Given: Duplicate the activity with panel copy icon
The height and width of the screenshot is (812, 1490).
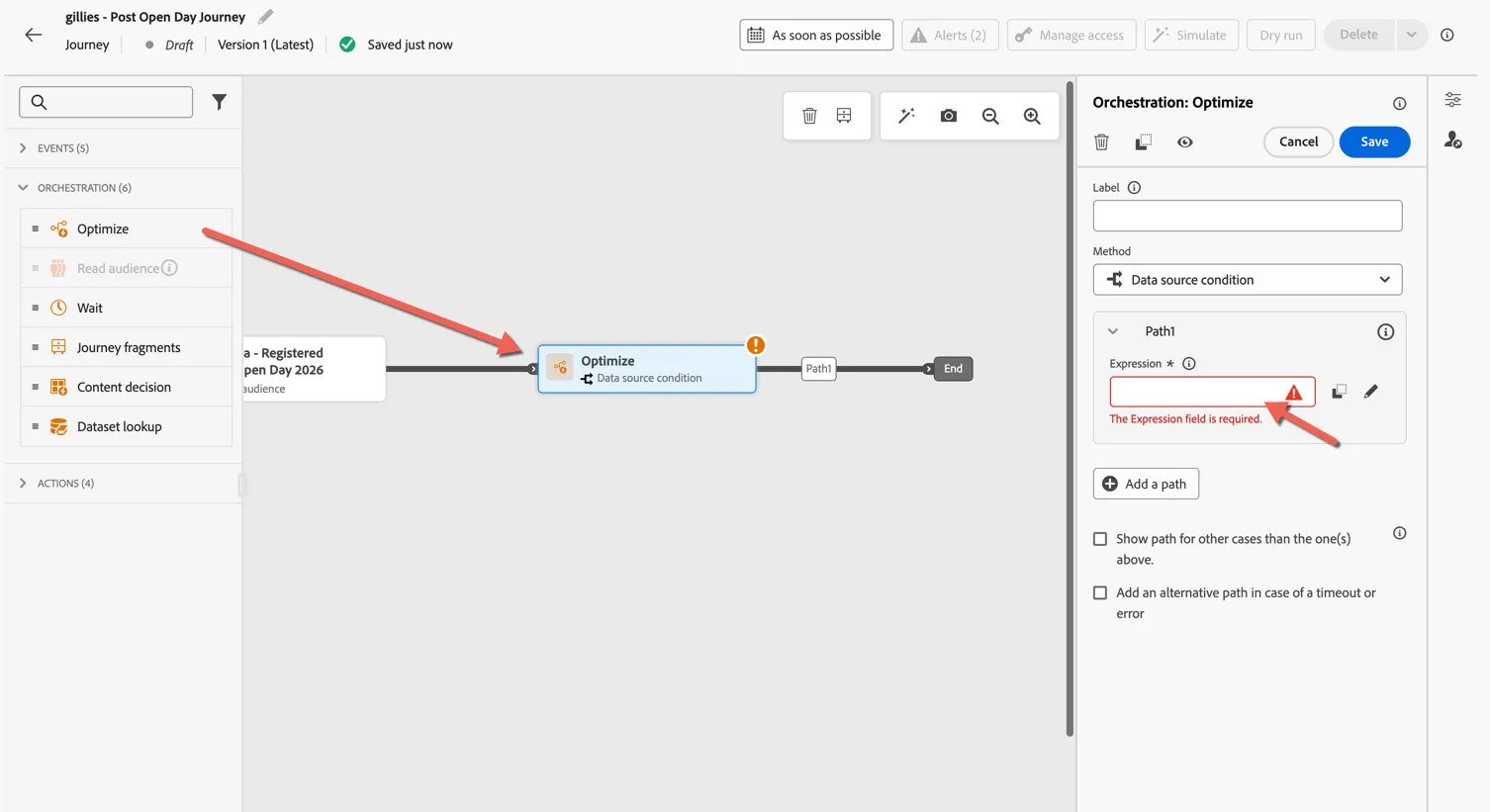Looking at the screenshot, I should [x=1143, y=142].
